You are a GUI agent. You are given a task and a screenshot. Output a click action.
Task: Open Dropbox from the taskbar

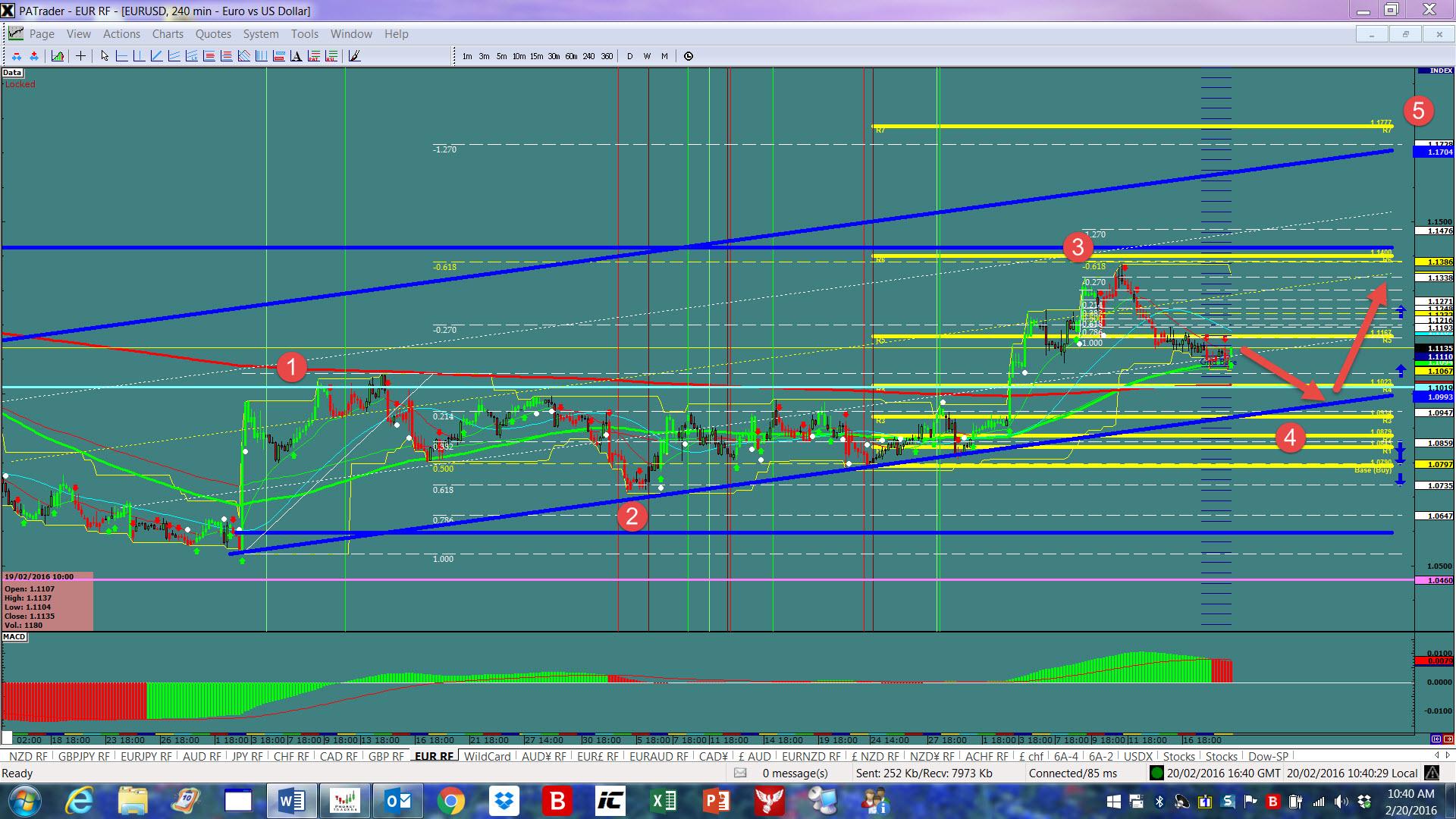[504, 801]
